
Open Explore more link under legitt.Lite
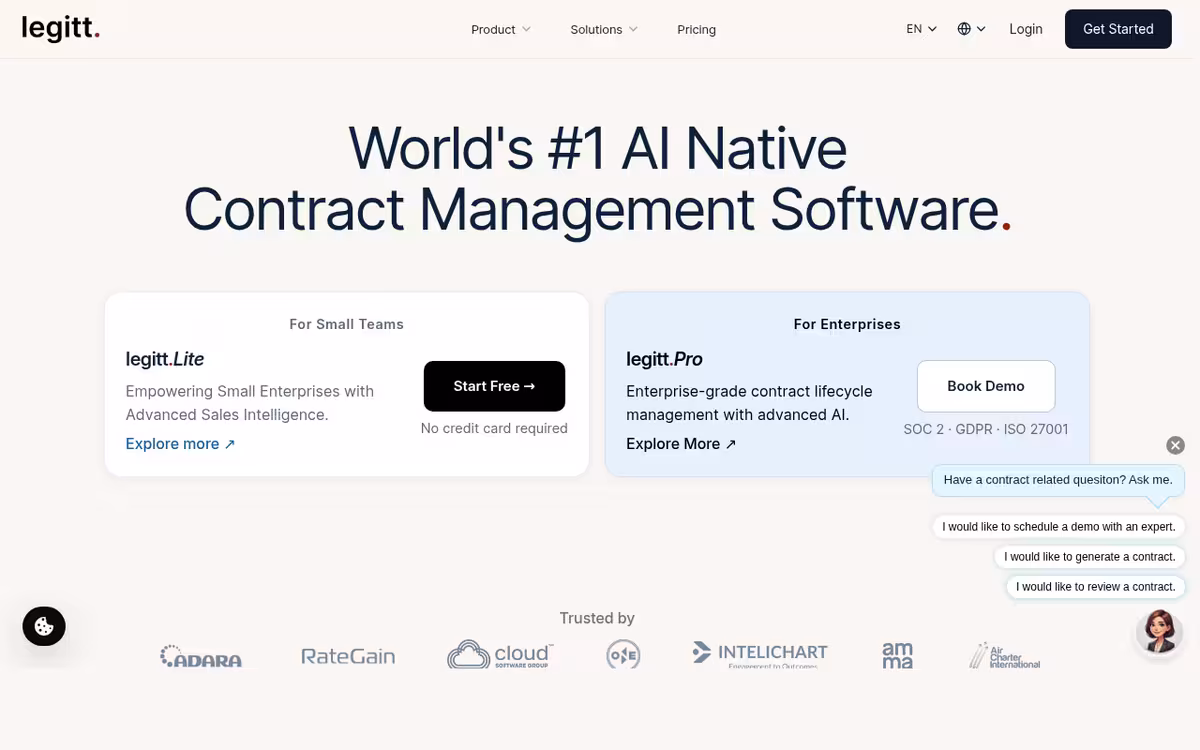[x=180, y=444]
